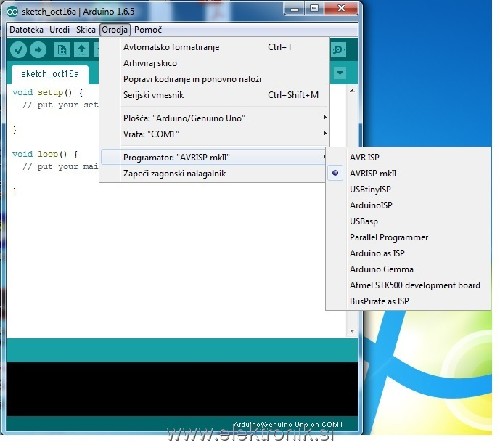Image resolution: width=500 pixels, height=448 pixels.
Task: Choose Zapeči zagonski nalagalnik entry
Action: click(x=214, y=173)
